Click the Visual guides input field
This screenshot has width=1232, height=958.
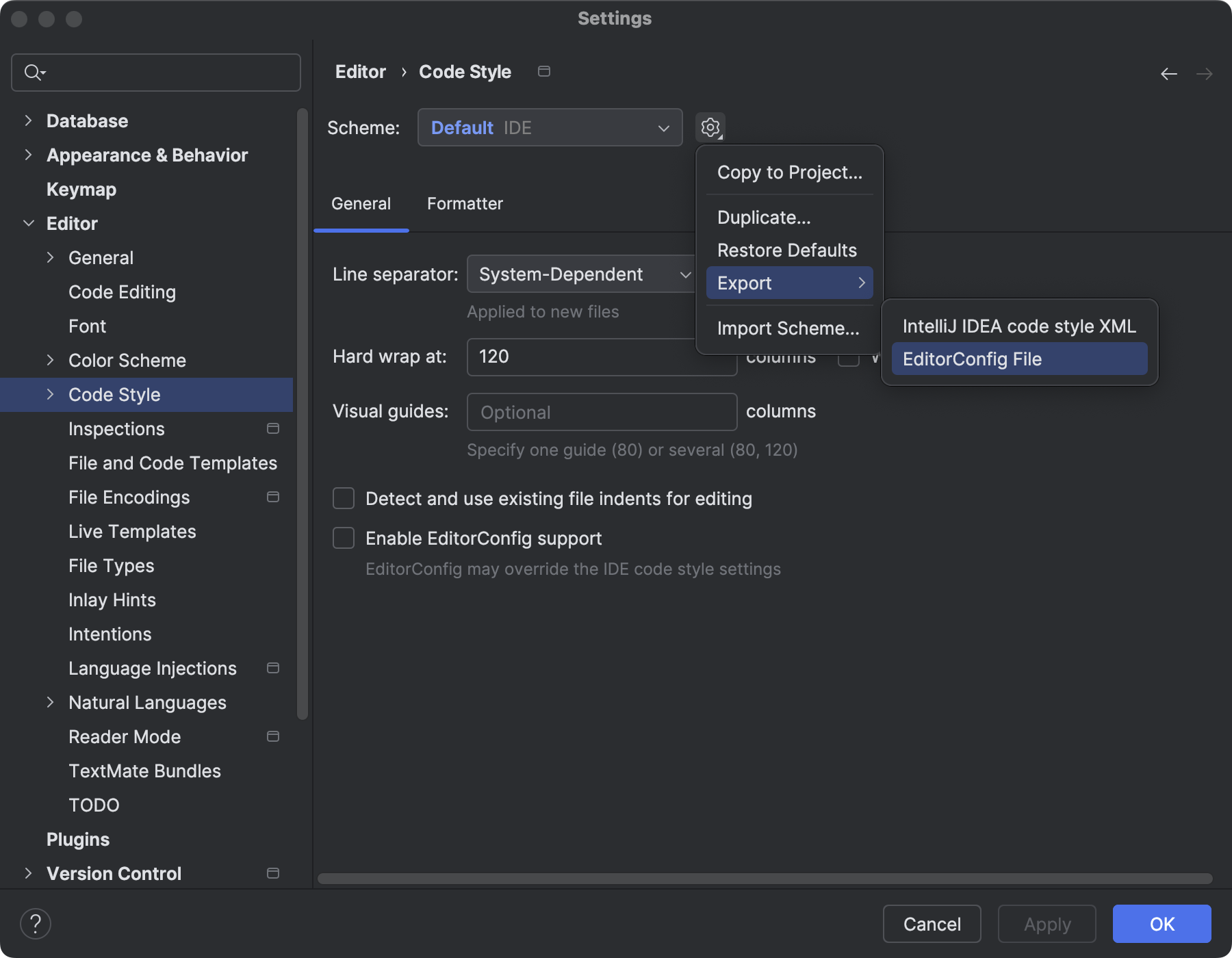[602, 412]
